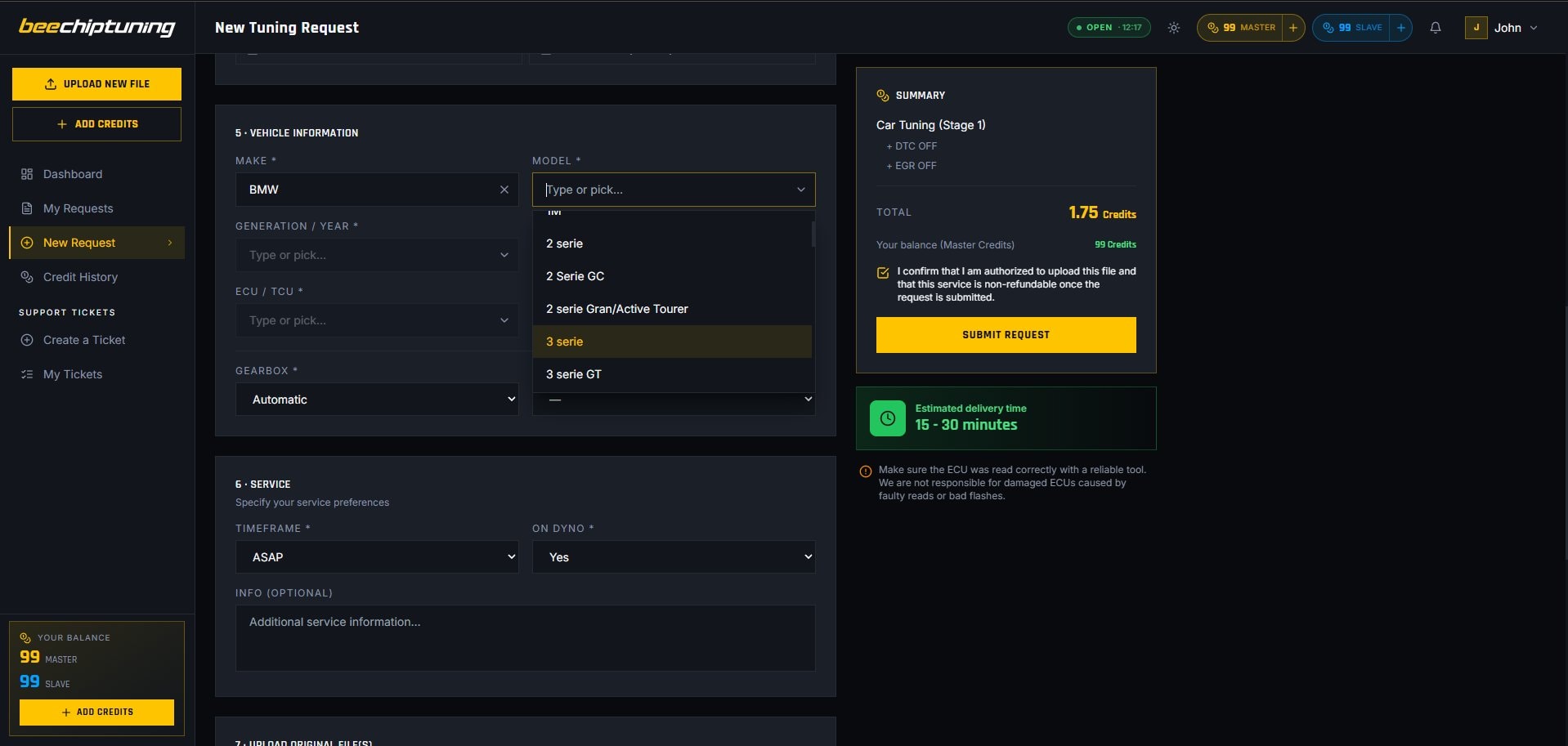Image resolution: width=1568 pixels, height=746 pixels.
Task: Add Slave credits with the plus icon
Action: [x=1400, y=28]
